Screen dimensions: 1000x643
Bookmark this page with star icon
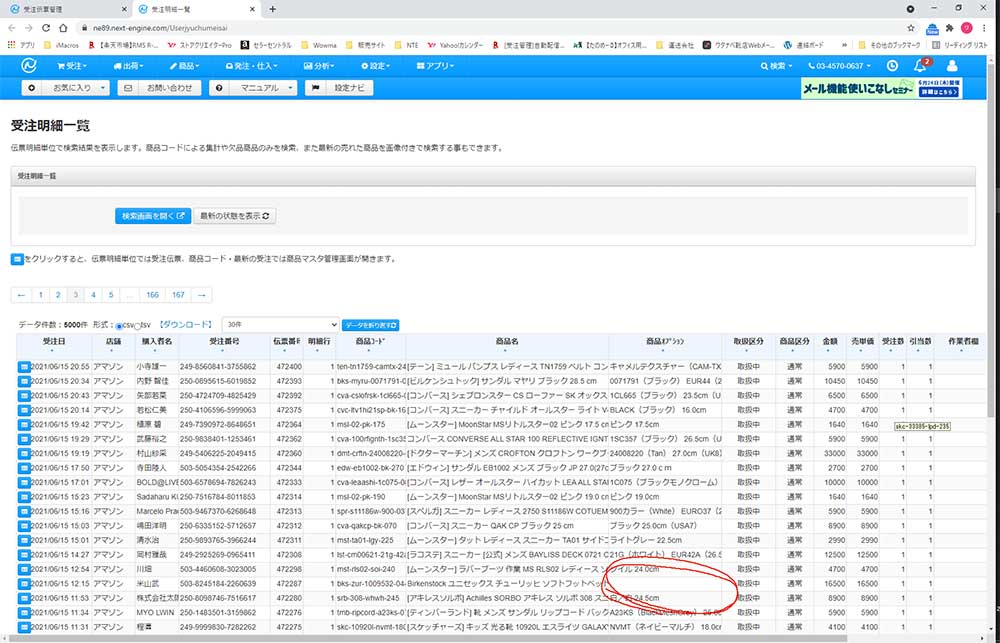[x=911, y=28]
